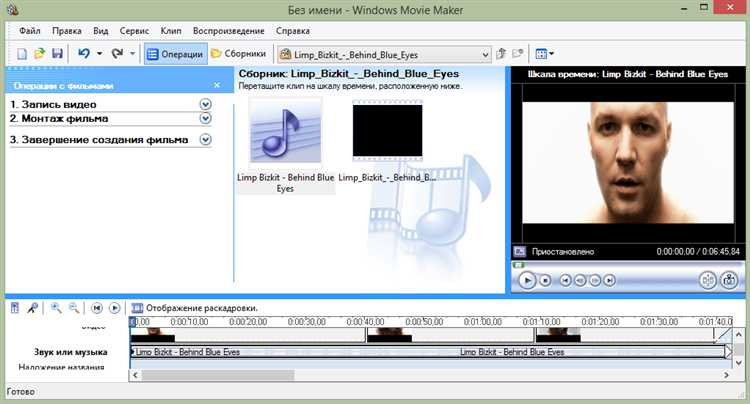Open the audio levels tool on the timeline
This screenshot has height=404, width=750.
15,308
